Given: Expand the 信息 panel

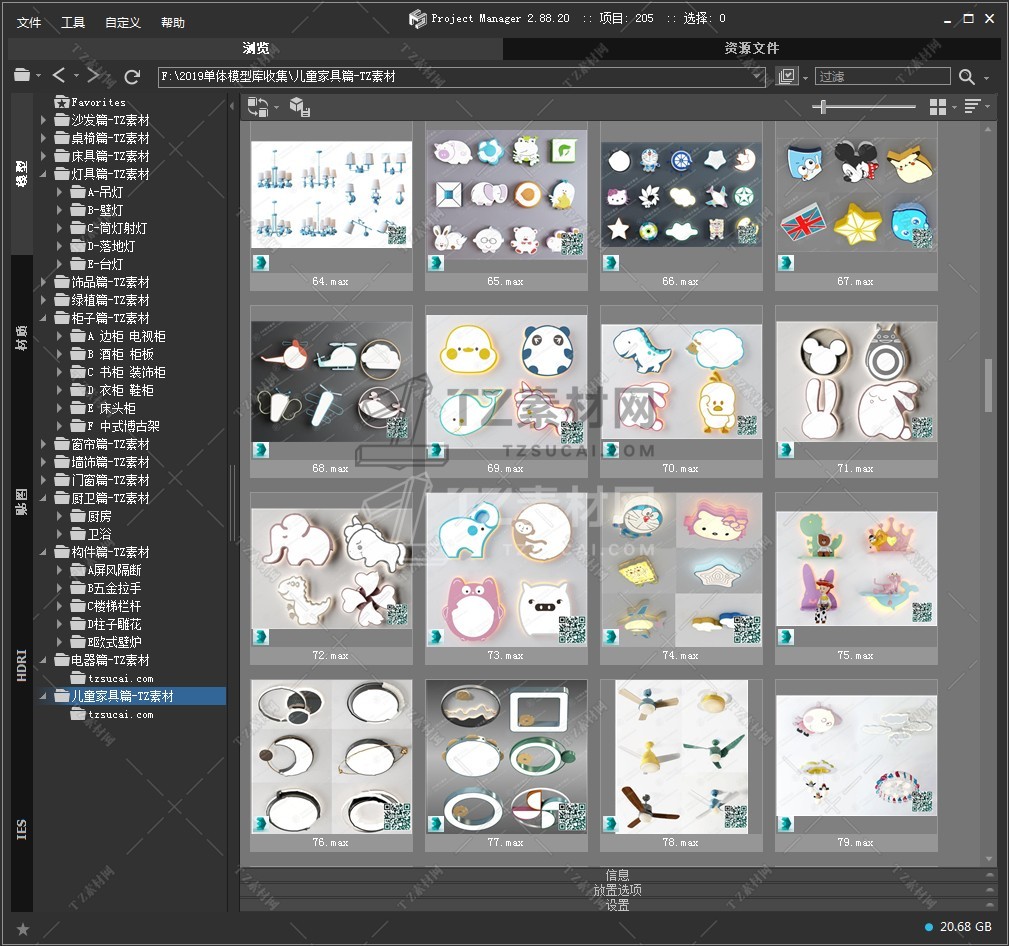Looking at the screenshot, I should 618,875.
